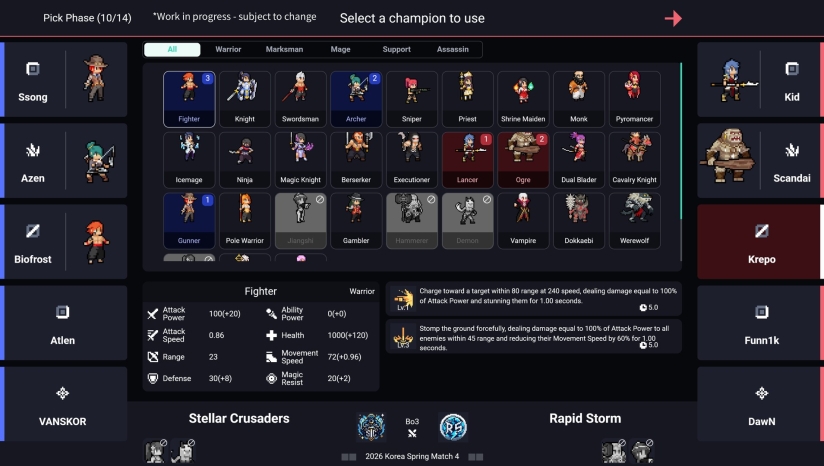Click the red next arrow
Image resolution: width=824 pixels, height=466 pixels.
coord(673,18)
